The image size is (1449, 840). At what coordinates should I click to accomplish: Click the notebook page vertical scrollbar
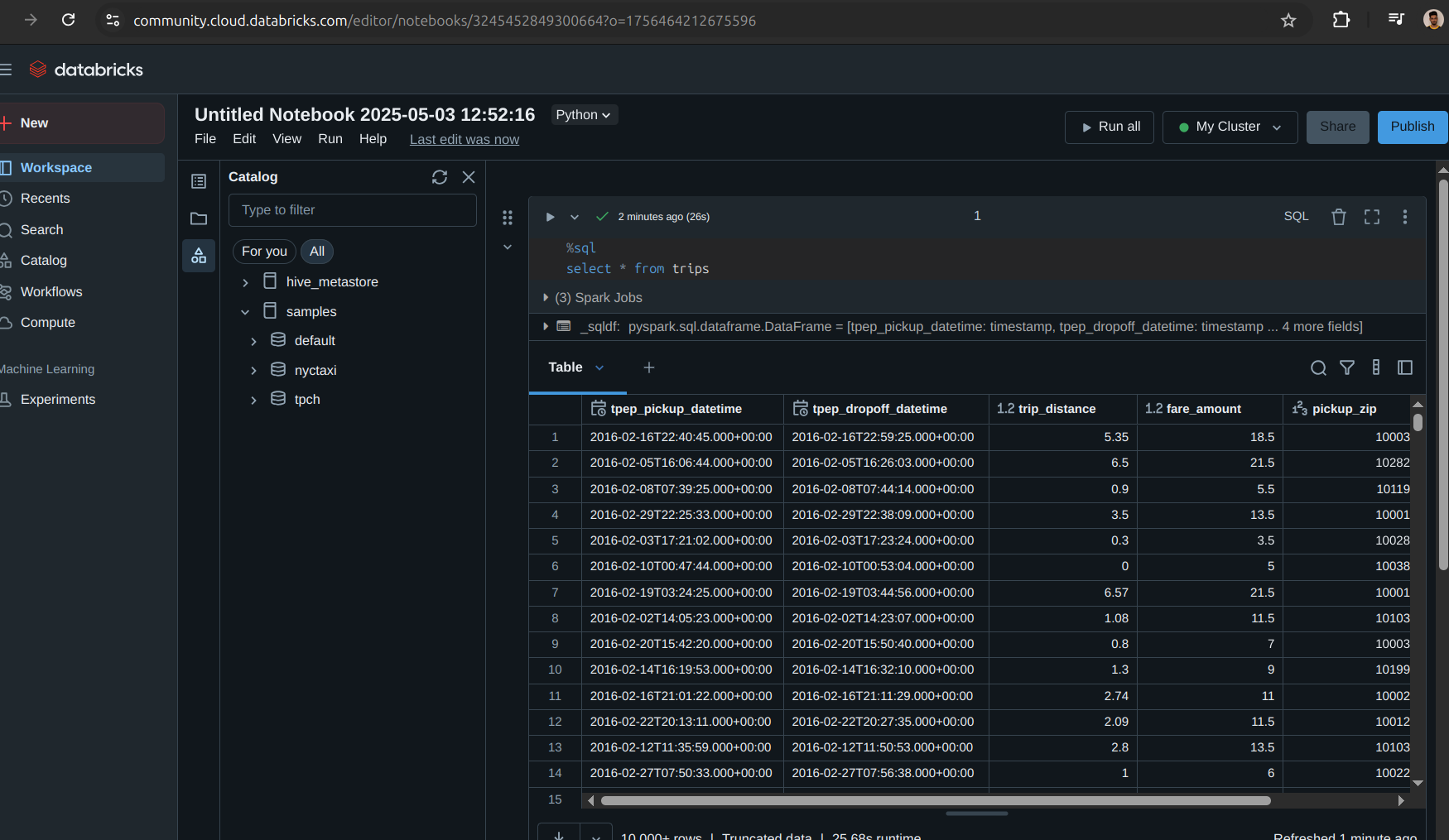coord(1443,374)
